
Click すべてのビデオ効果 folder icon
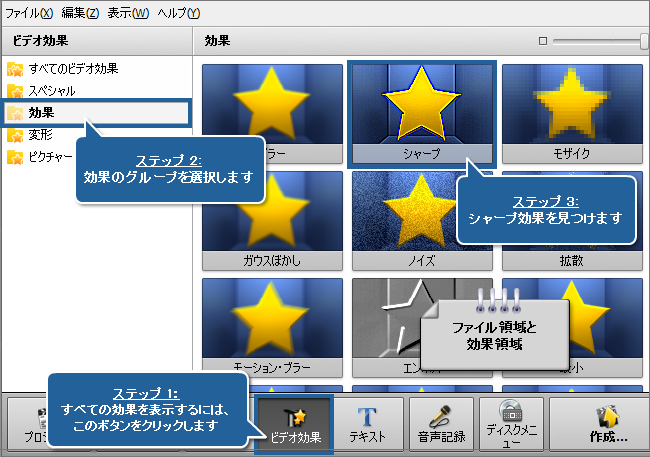coord(15,69)
